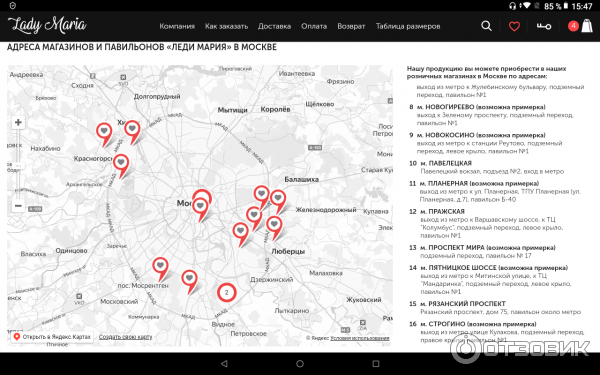Tap the Android recent apps square

tap(376, 364)
